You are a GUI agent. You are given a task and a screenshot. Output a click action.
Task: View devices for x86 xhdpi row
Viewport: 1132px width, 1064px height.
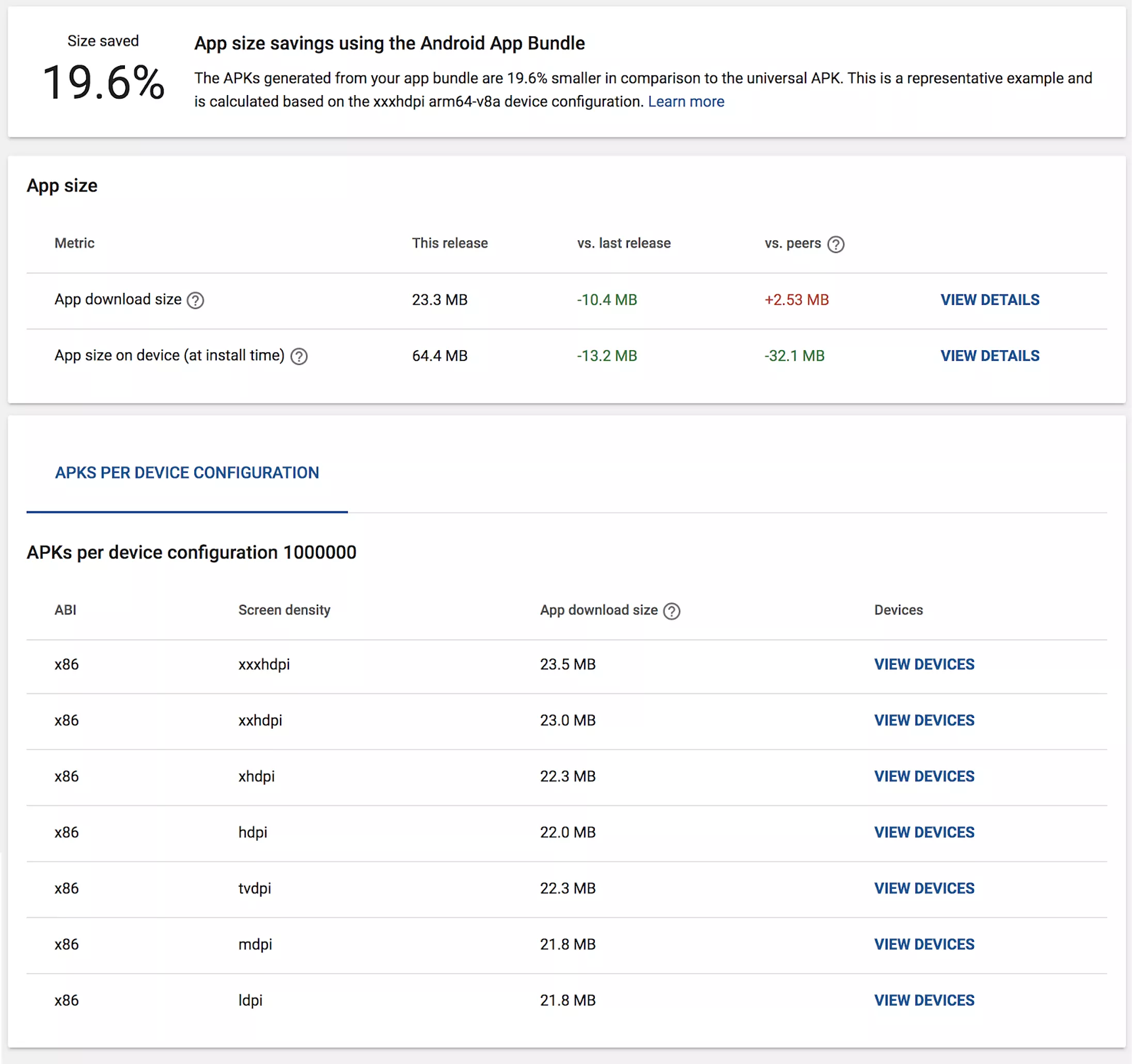(x=923, y=776)
